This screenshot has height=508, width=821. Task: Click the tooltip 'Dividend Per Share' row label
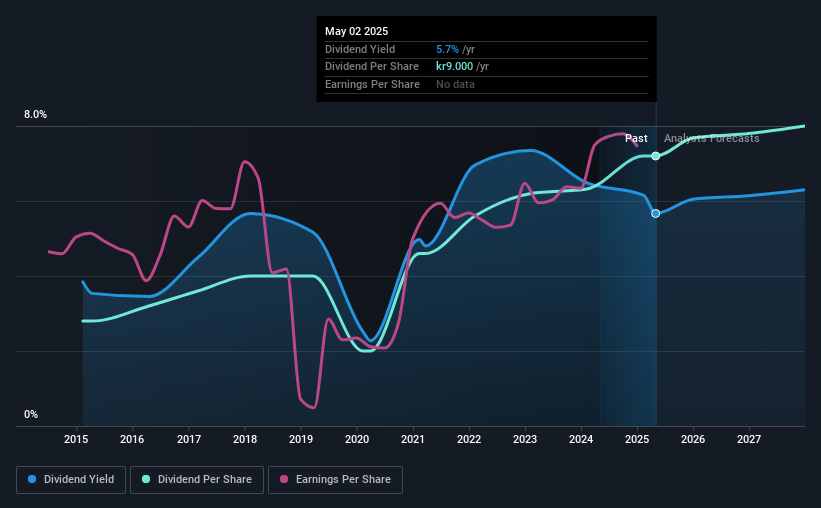[372, 67]
